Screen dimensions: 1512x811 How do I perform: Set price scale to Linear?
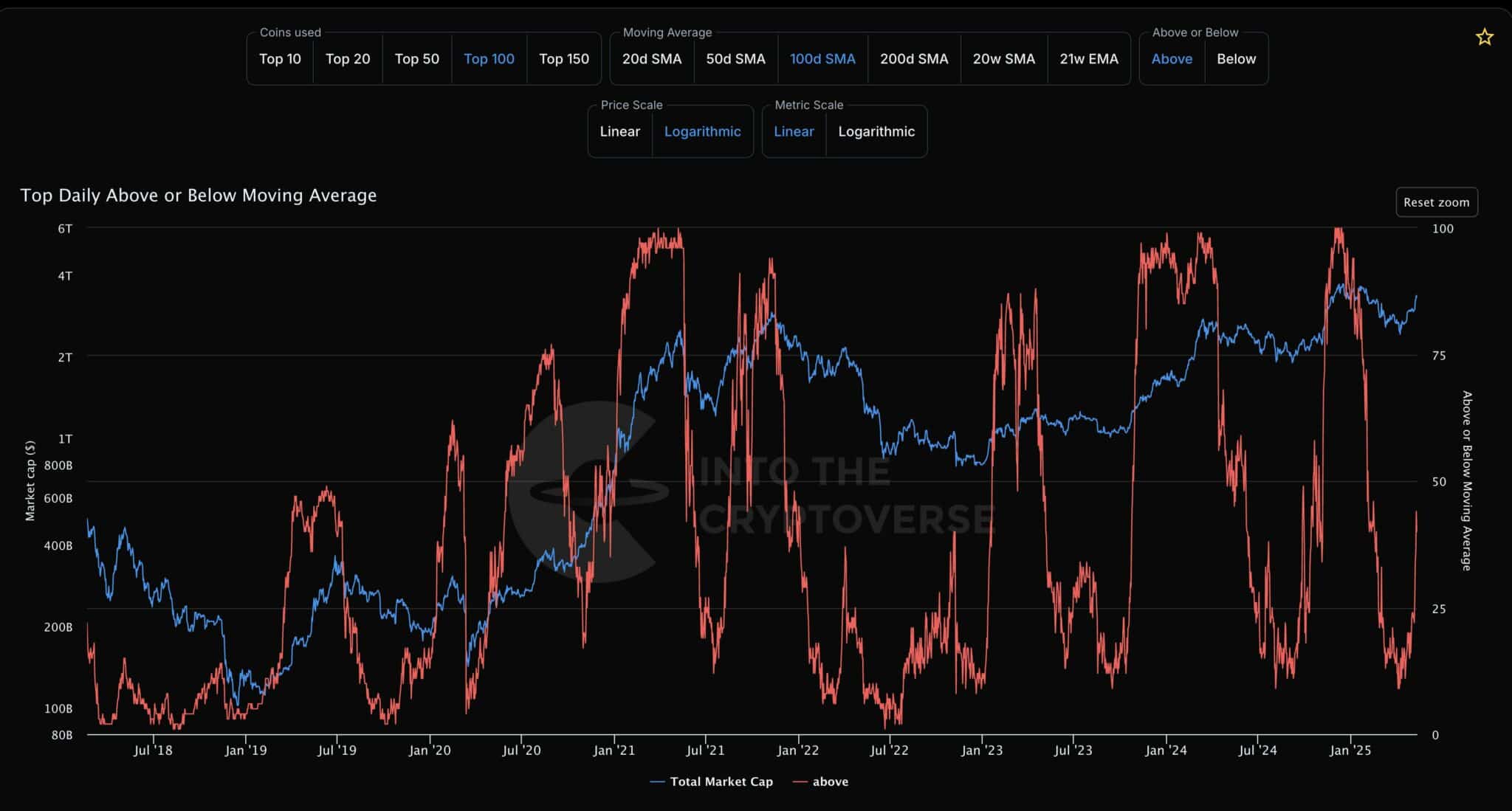(619, 131)
